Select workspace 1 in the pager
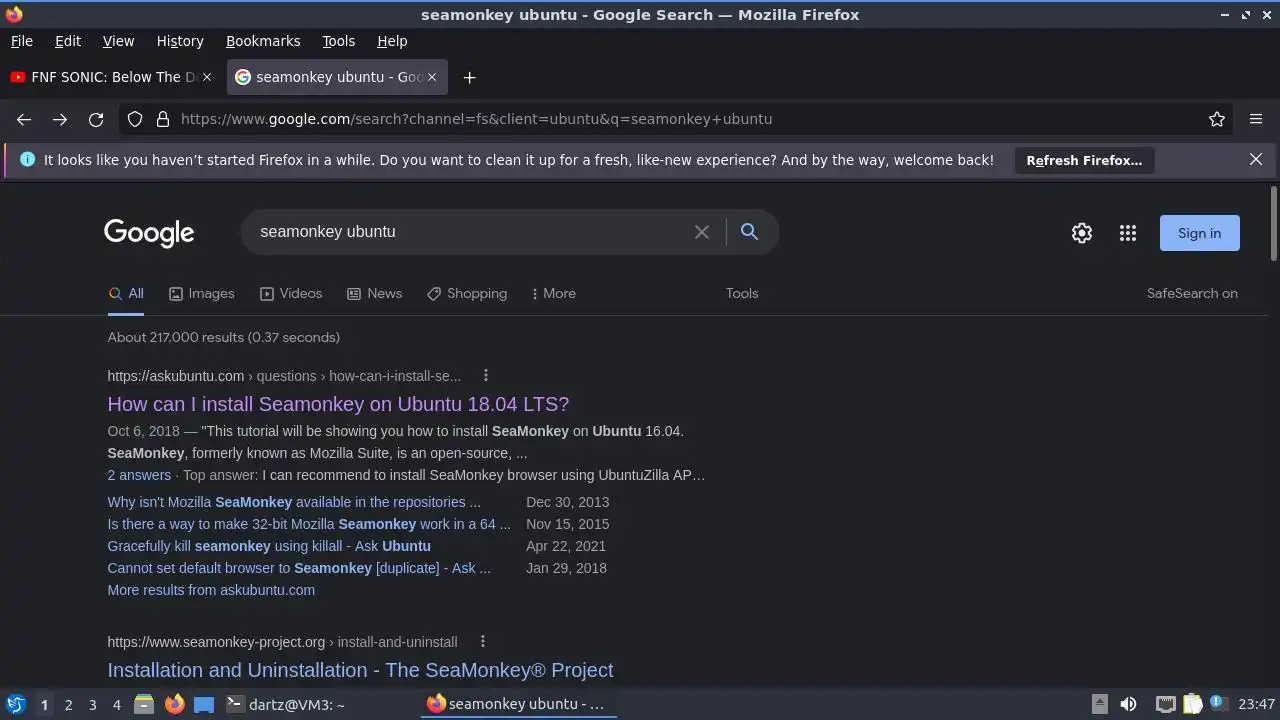This screenshot has height=720, width=1280. tap(44, 705)
